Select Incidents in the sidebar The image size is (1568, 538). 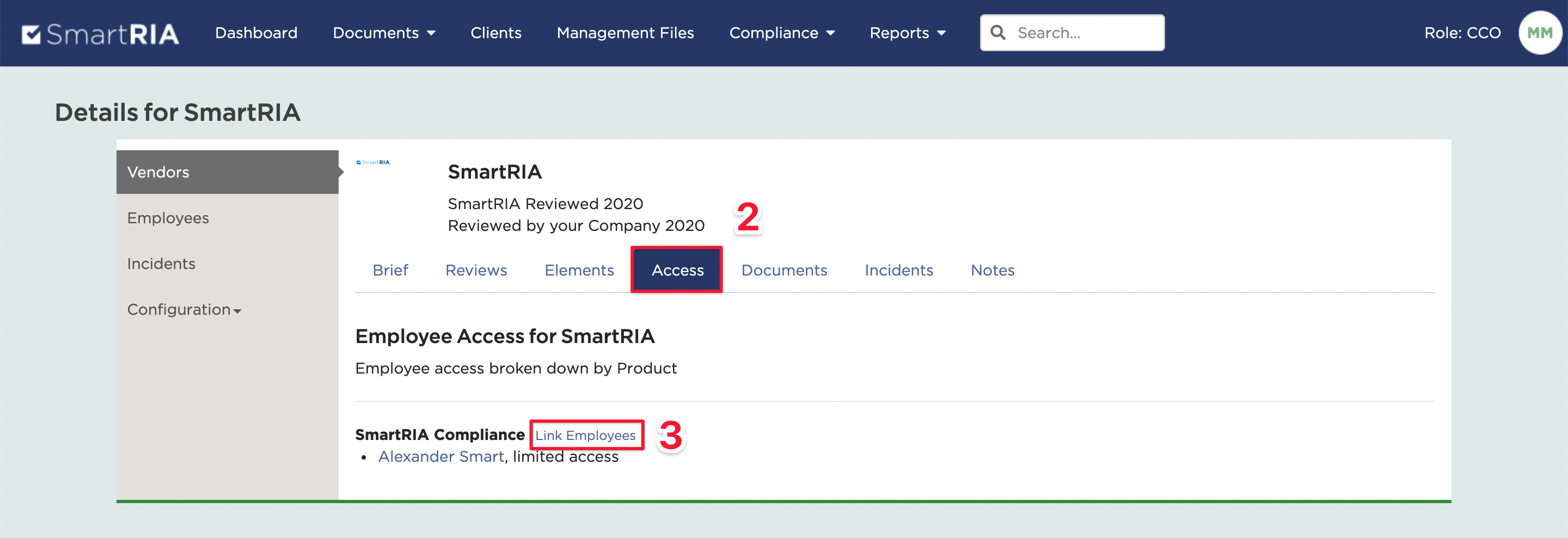click(x=227, y=264)
